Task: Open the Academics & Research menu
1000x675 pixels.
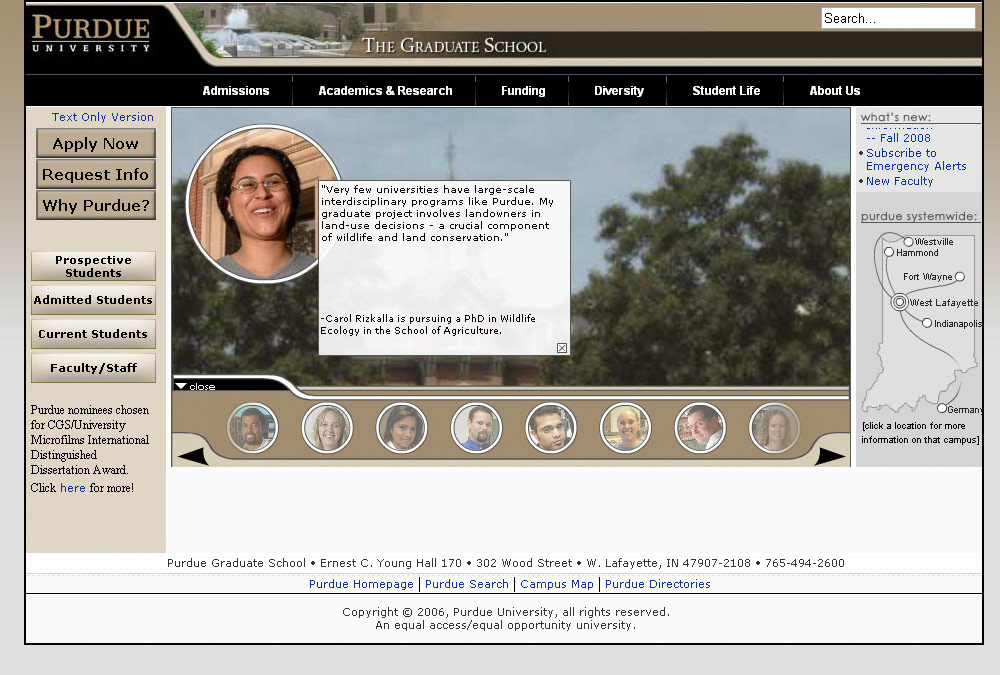Action: pos(385,91)
